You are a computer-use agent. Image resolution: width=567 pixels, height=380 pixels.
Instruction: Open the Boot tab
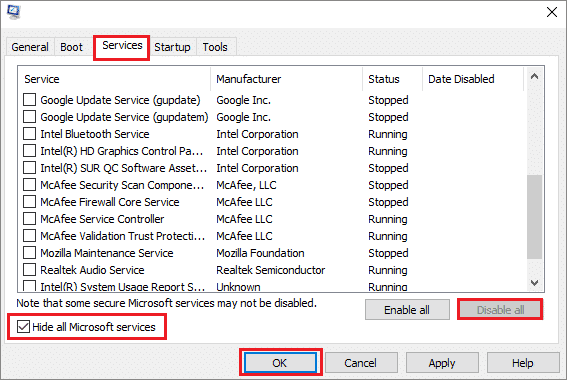[71, 47]
